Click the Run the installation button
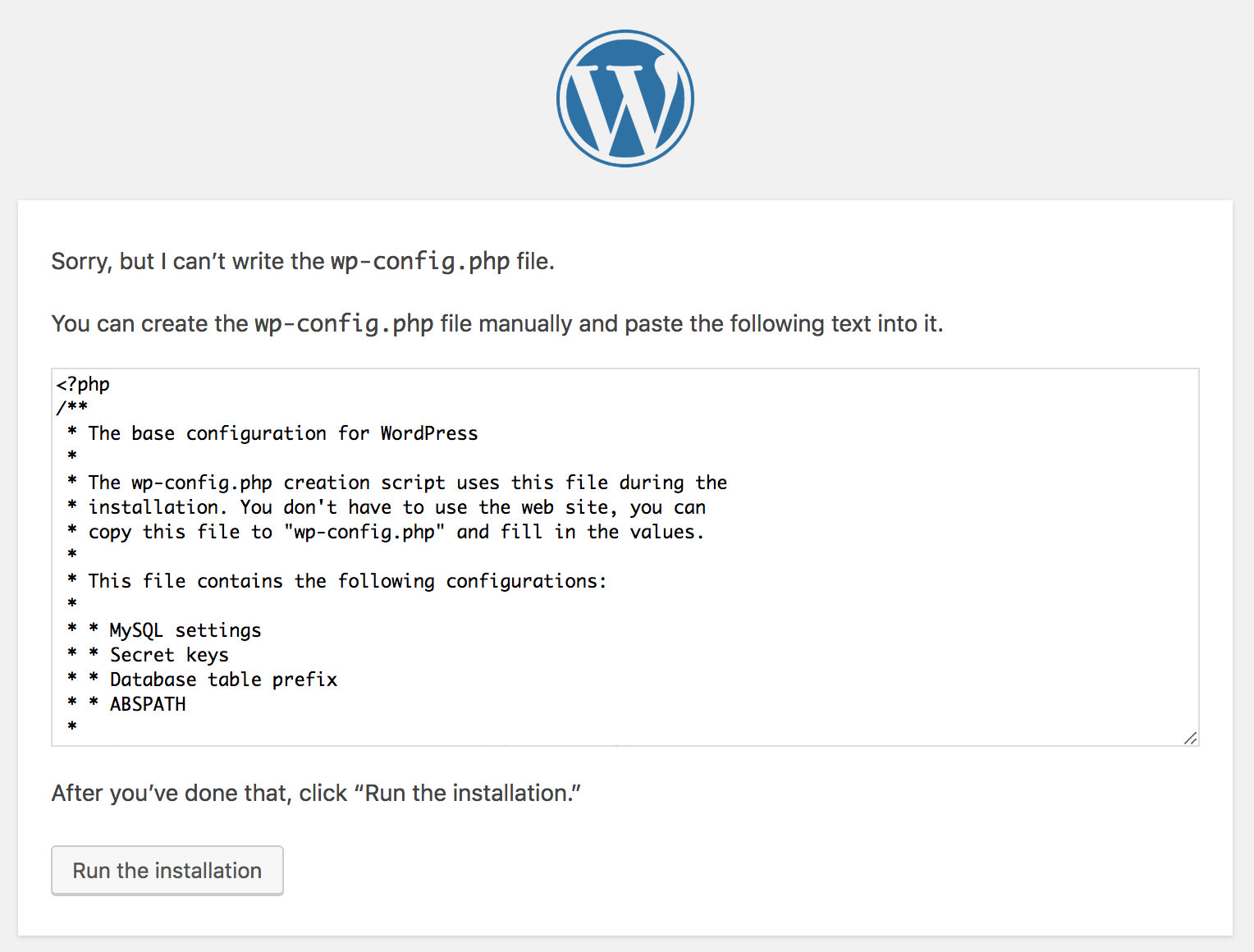 (x=167, y=871)
